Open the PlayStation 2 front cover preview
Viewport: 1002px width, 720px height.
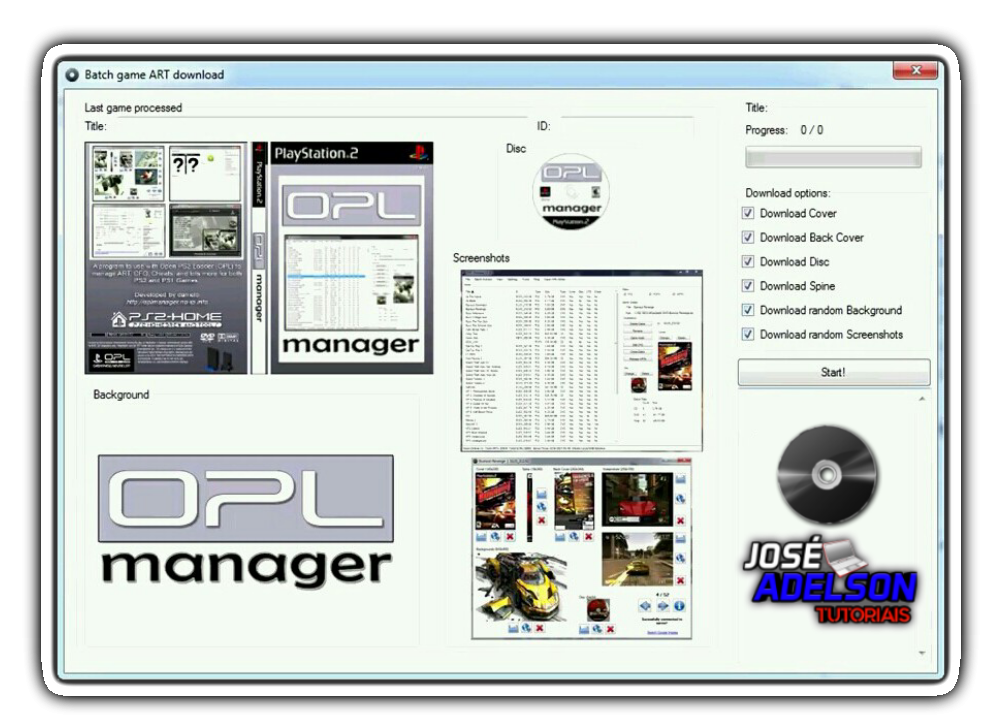[351, 255]
